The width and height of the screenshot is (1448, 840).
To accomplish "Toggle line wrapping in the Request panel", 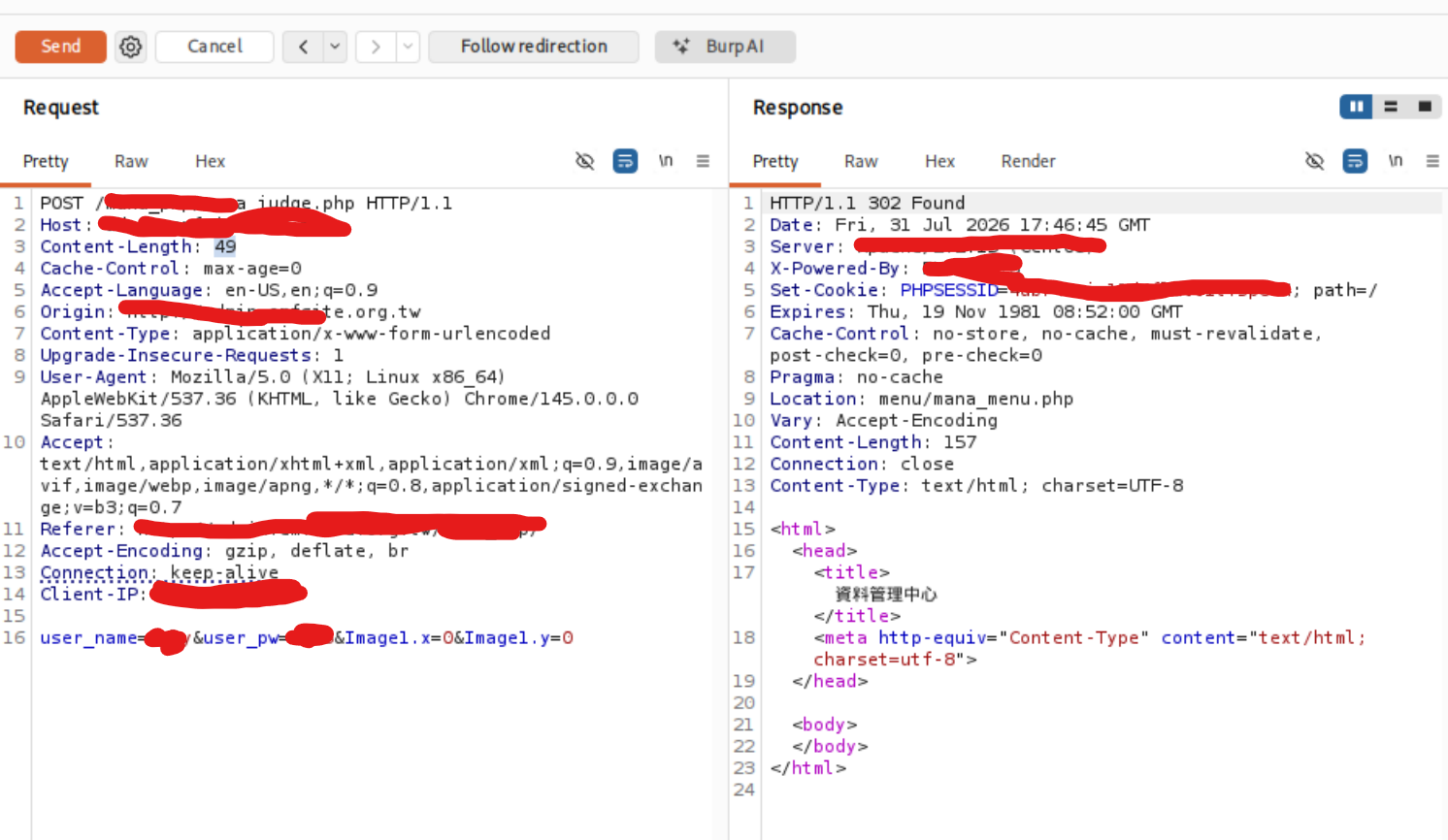I will coord(625,161).
